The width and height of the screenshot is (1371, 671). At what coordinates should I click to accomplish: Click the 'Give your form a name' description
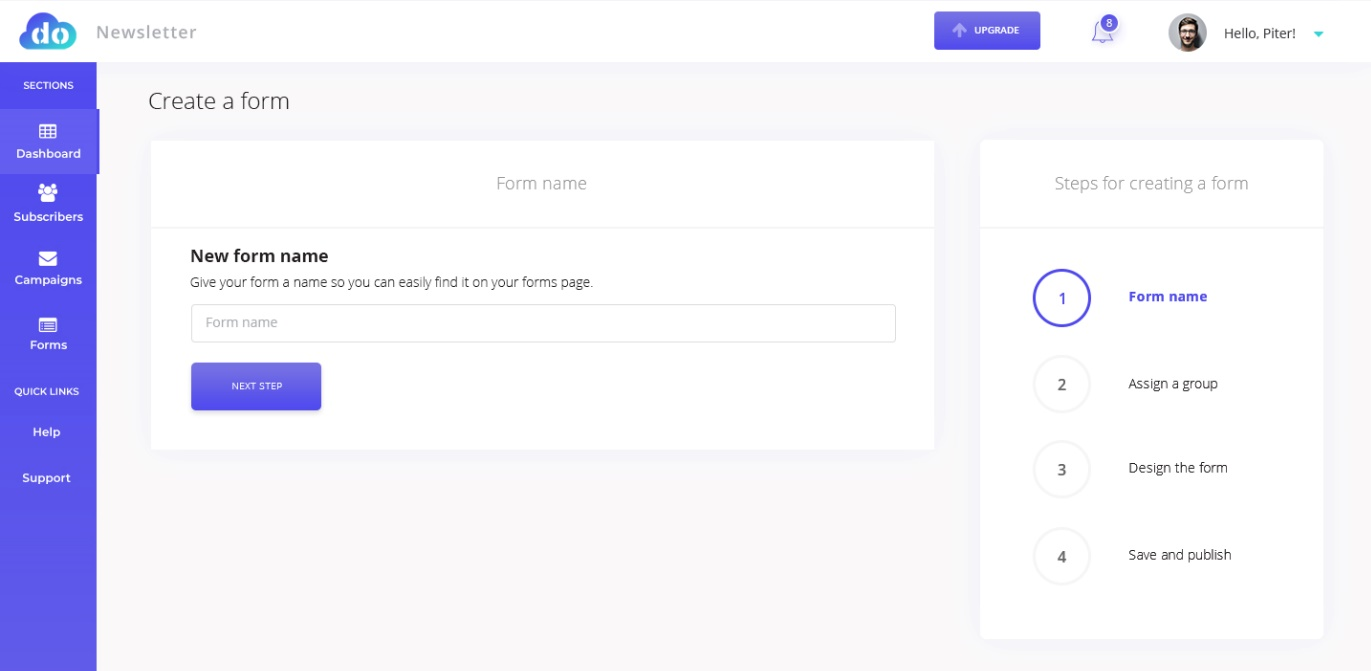click(391, 283)
